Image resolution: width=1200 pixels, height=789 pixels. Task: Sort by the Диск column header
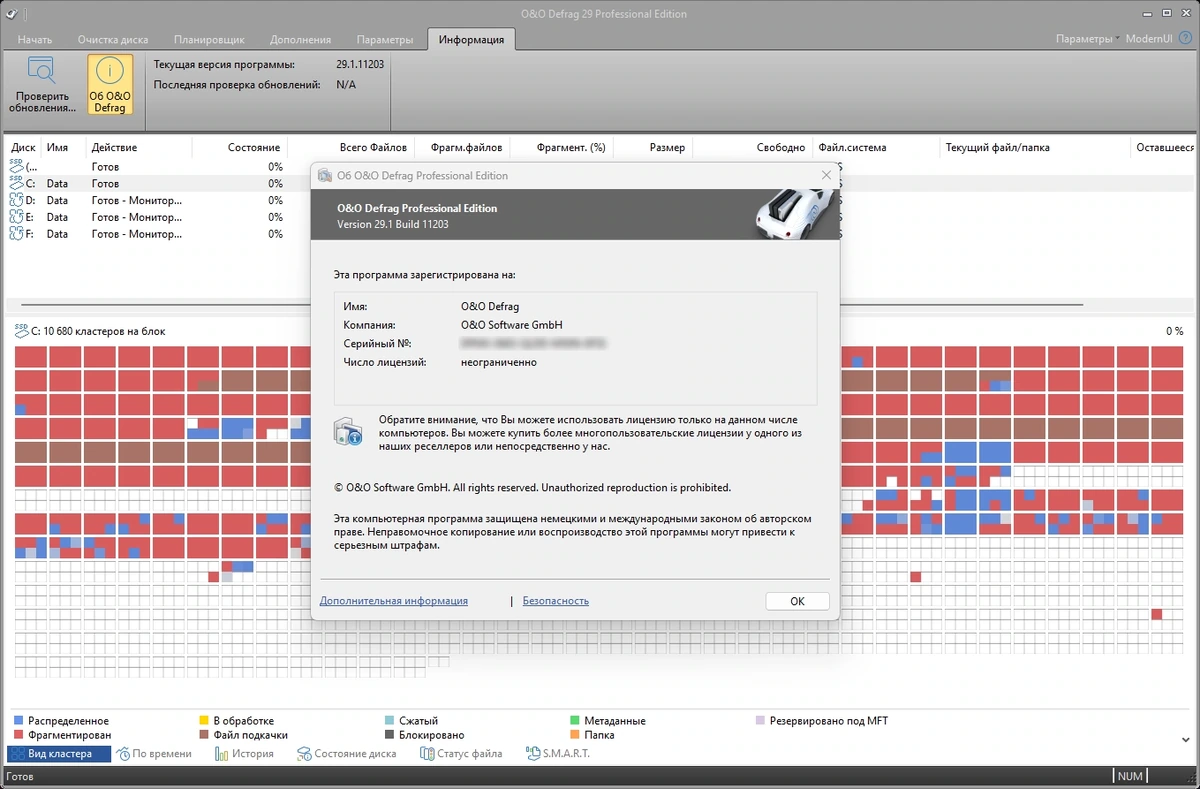23,147
